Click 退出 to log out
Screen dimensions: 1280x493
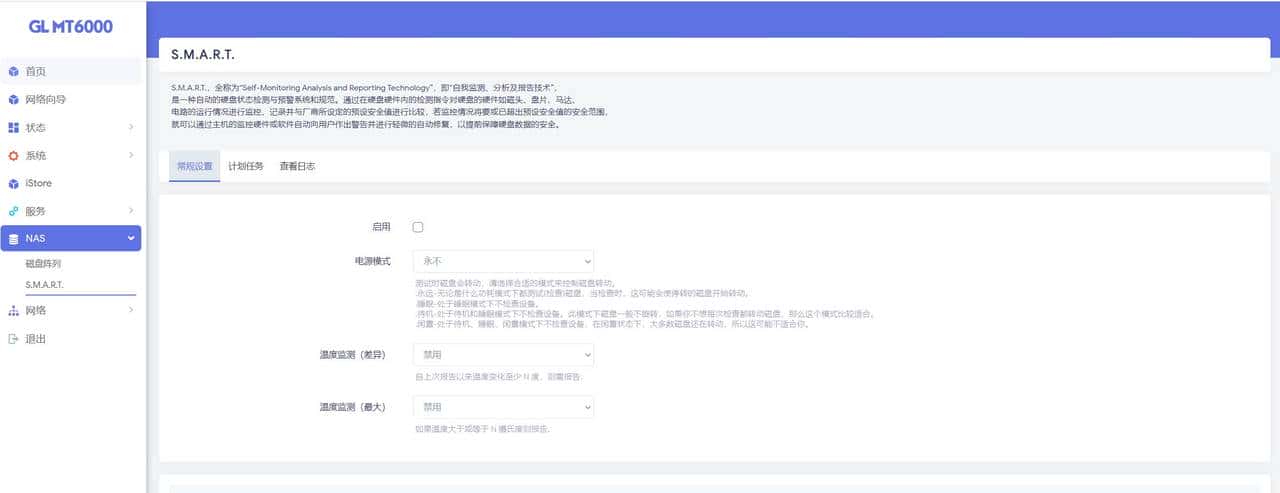coord(36,339)
